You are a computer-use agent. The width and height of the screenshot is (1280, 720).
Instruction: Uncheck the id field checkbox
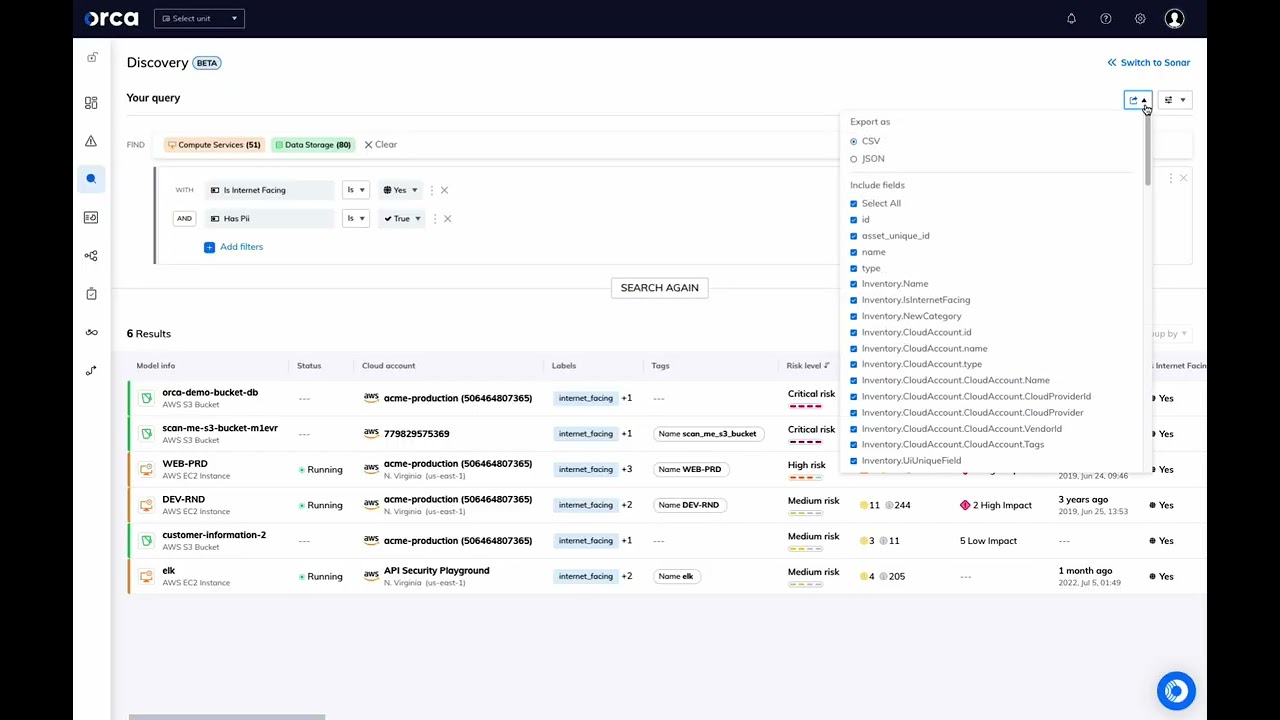point(854,220)
